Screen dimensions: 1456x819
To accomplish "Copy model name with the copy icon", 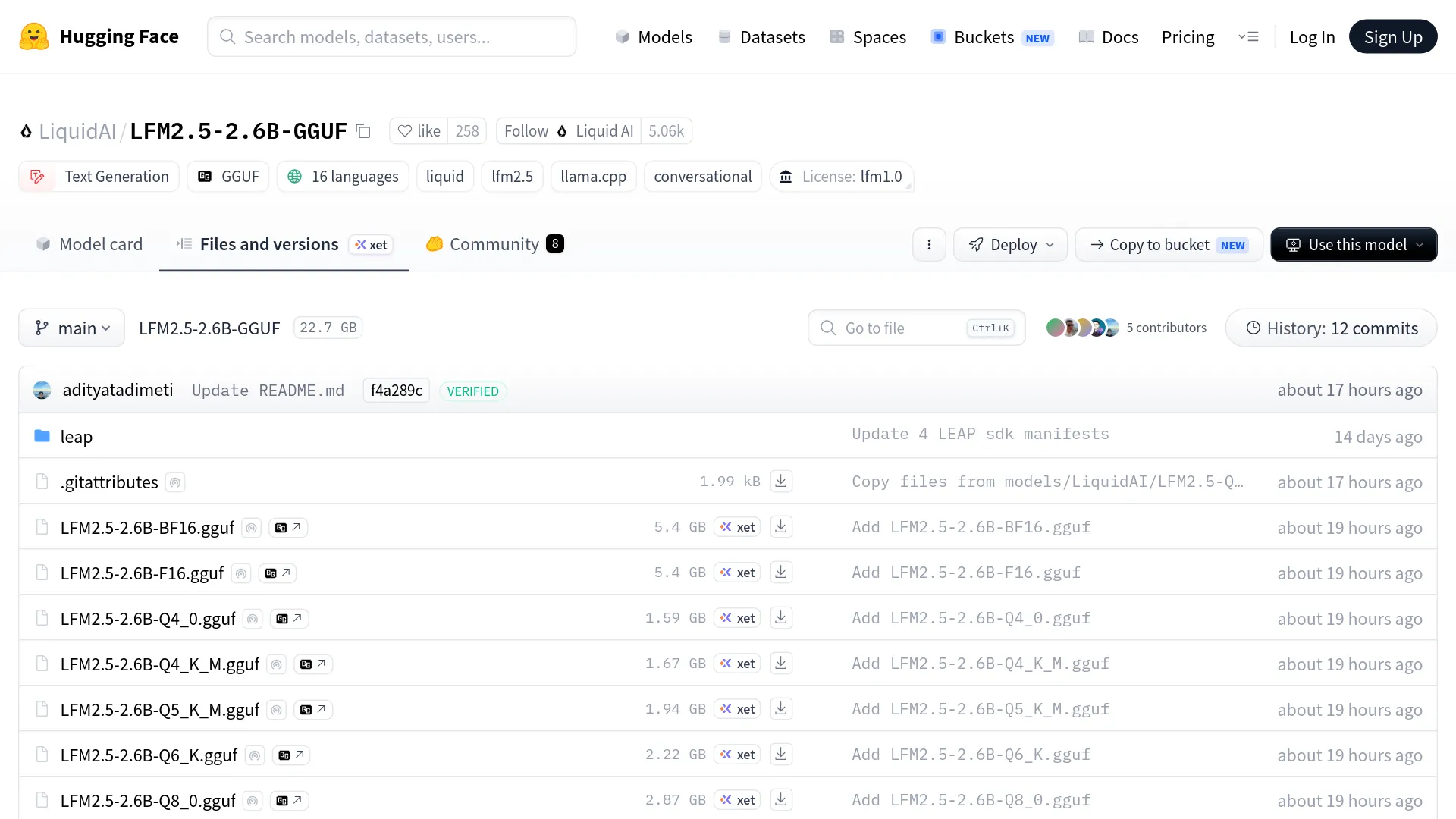I will [363, 131].
